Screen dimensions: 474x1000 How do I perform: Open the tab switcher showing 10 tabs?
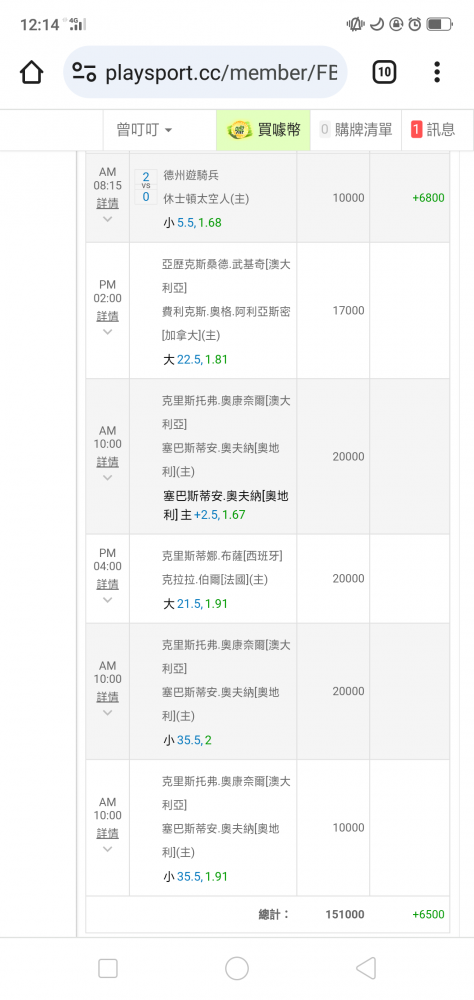[384, 72]
